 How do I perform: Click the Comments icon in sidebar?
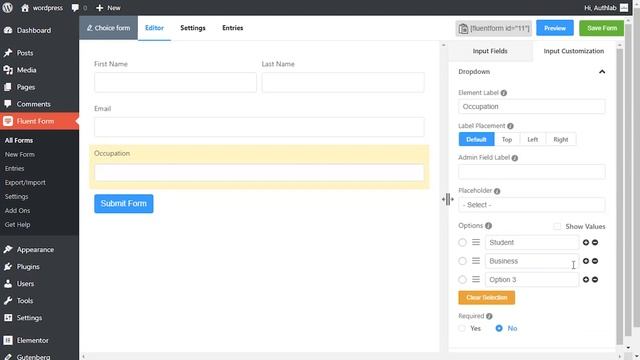point(8,104)
